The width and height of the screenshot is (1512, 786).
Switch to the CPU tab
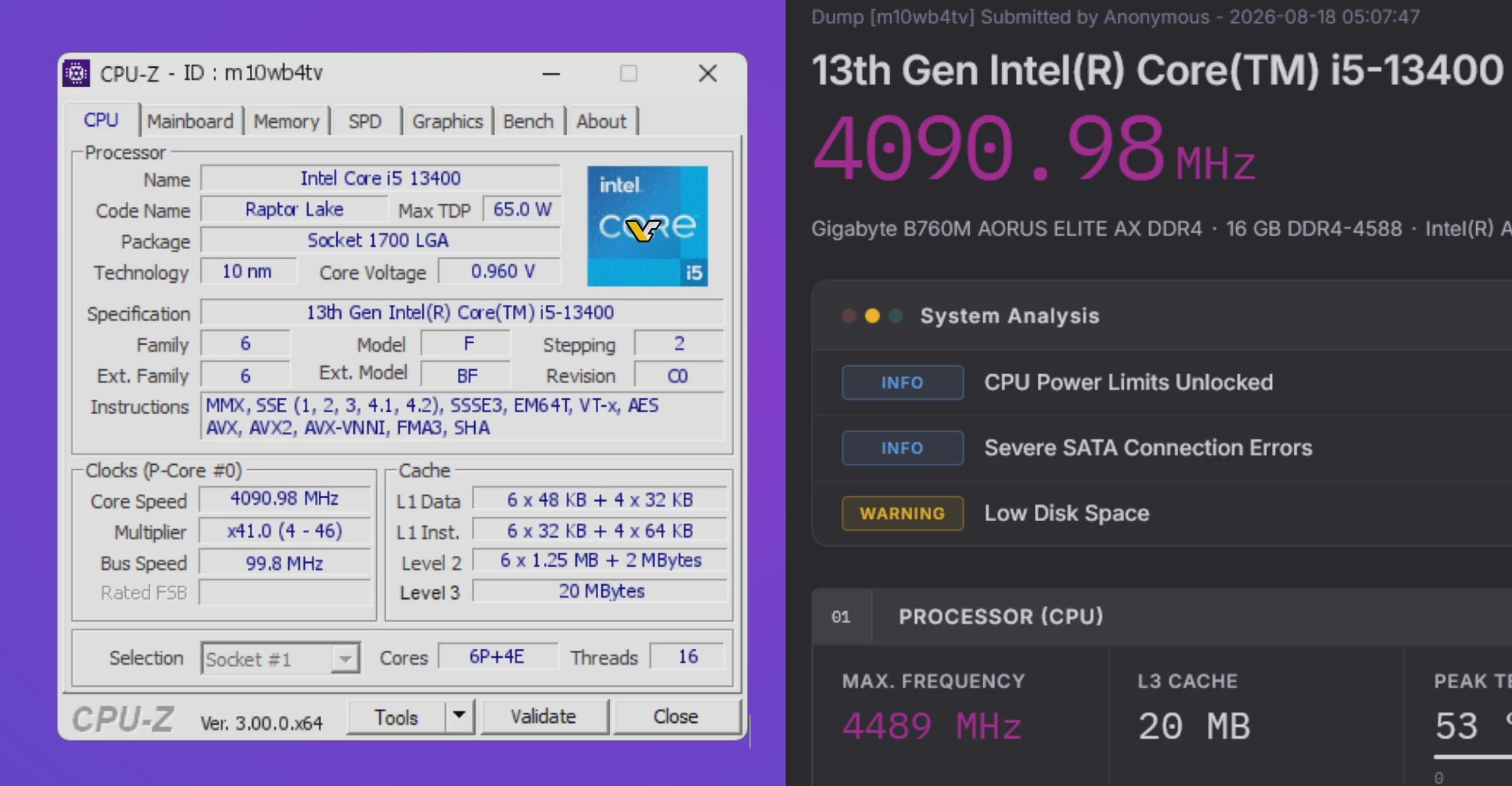click(x=101, y=120)
